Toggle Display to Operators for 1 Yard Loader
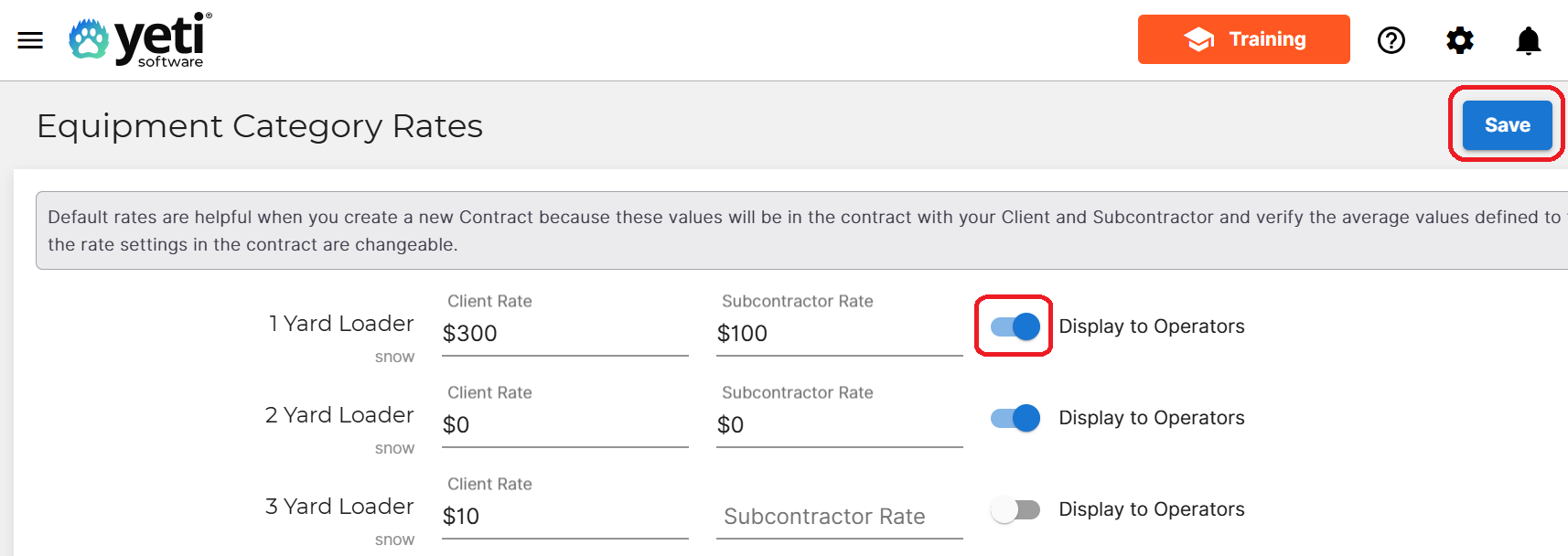The image size is (1568, 556). 1015,326
